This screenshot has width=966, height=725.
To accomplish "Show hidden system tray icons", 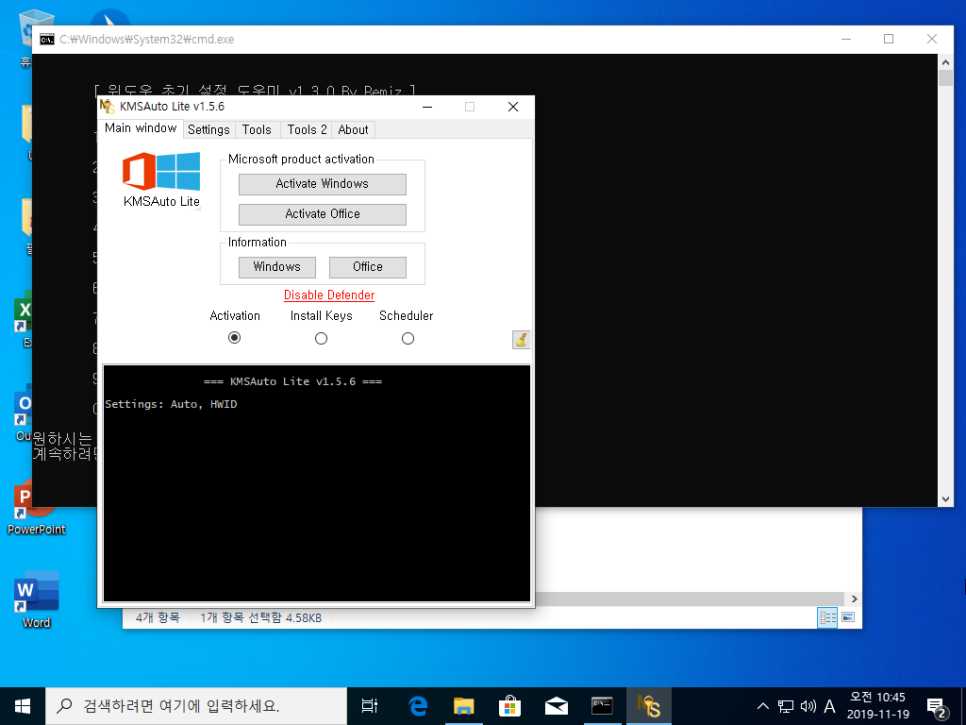I will [x=763, y=707].
